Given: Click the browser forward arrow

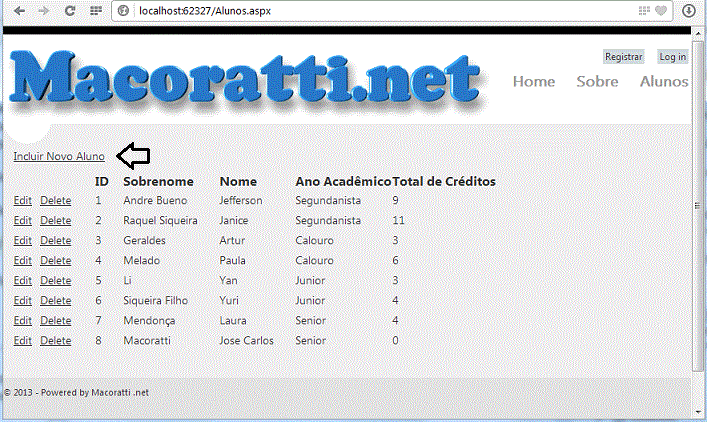Looking at the screenshot, I should point(44,10).
